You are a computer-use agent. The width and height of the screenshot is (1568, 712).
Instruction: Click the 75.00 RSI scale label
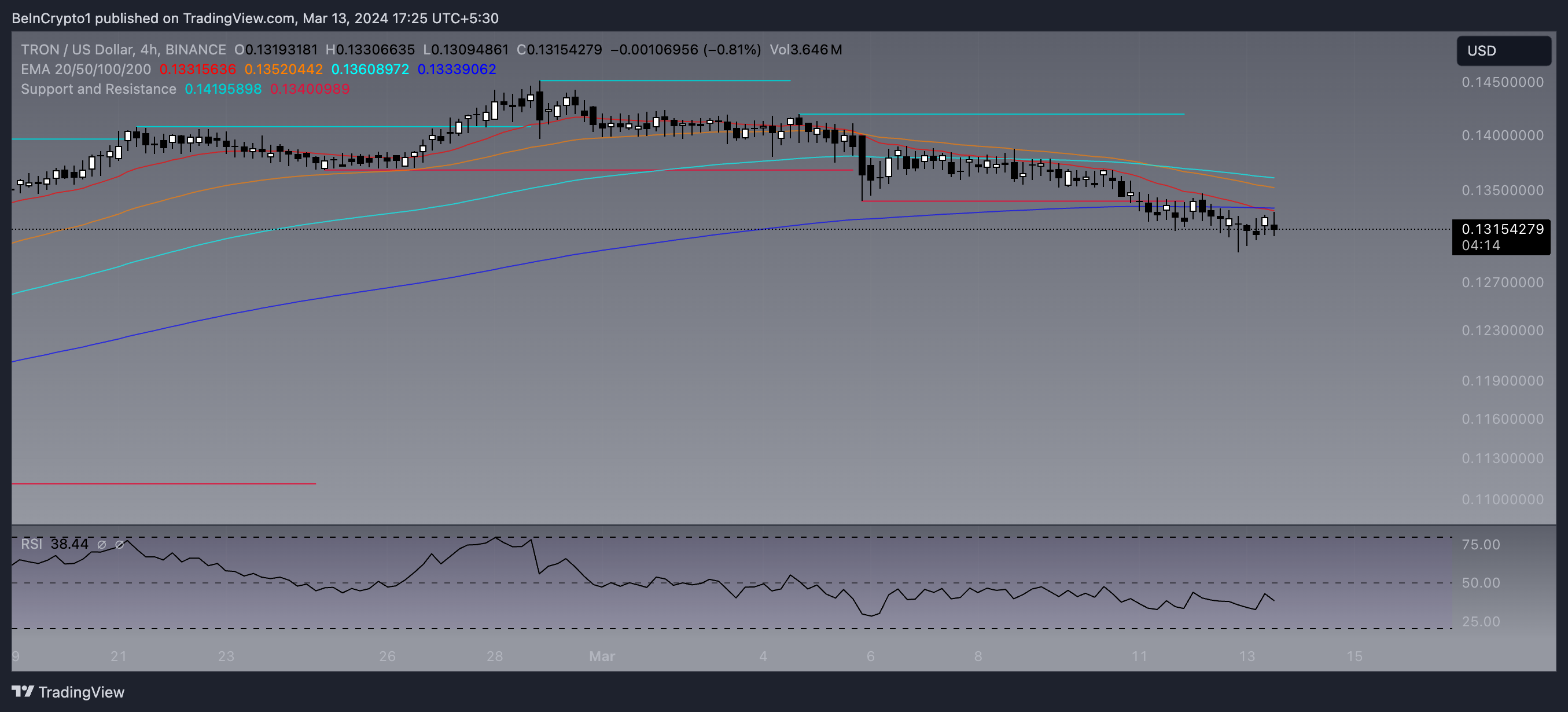click(1481, 545)
